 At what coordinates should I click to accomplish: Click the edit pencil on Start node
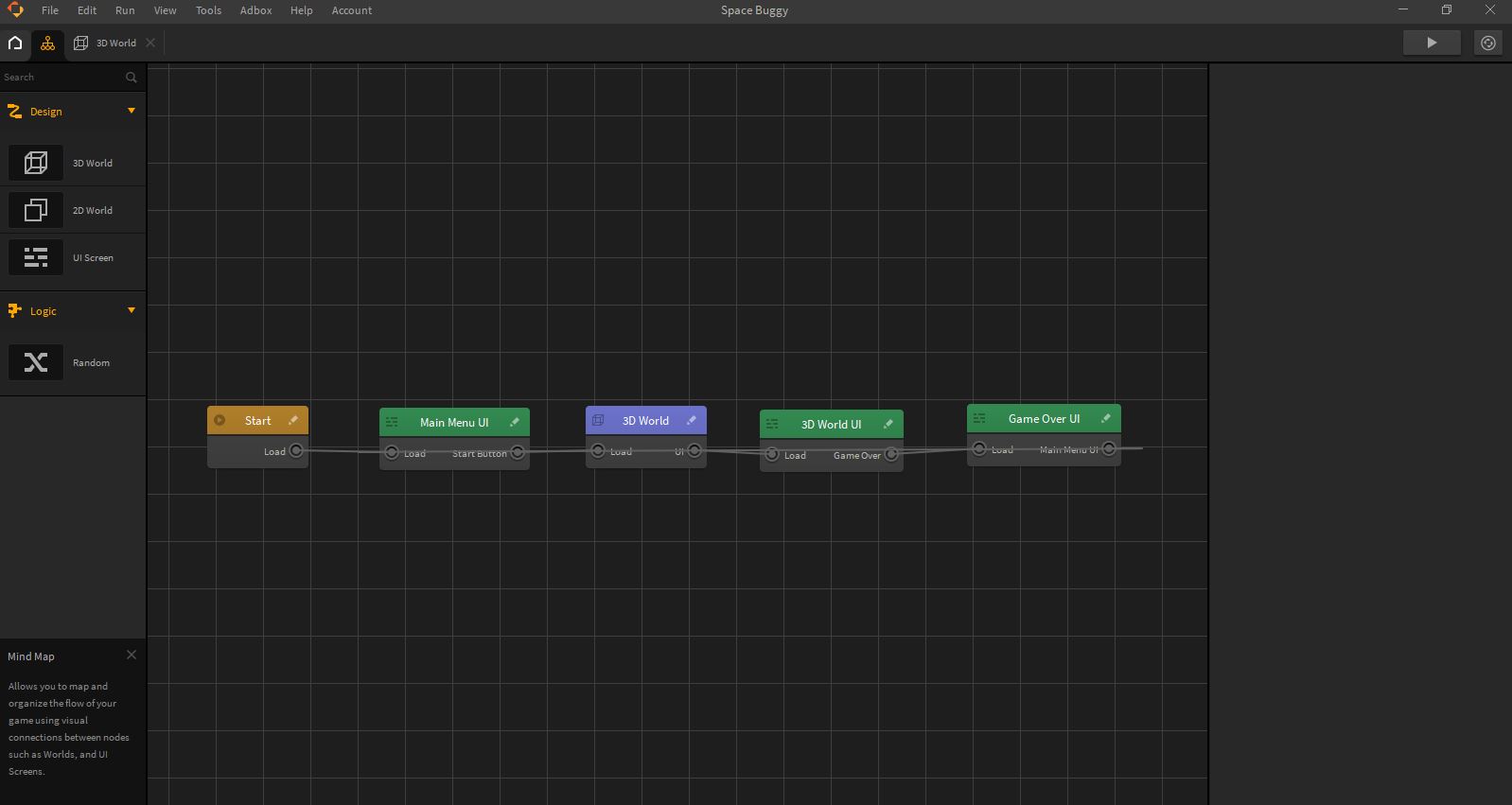tap(293, 420)
